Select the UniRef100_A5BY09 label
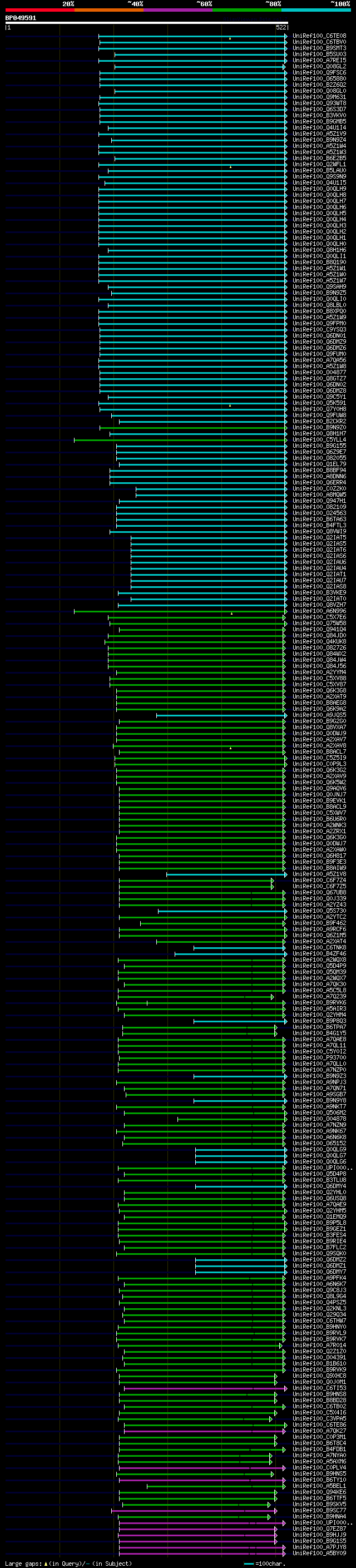The image size is (356, 1568). click(x=319, y=1553)
